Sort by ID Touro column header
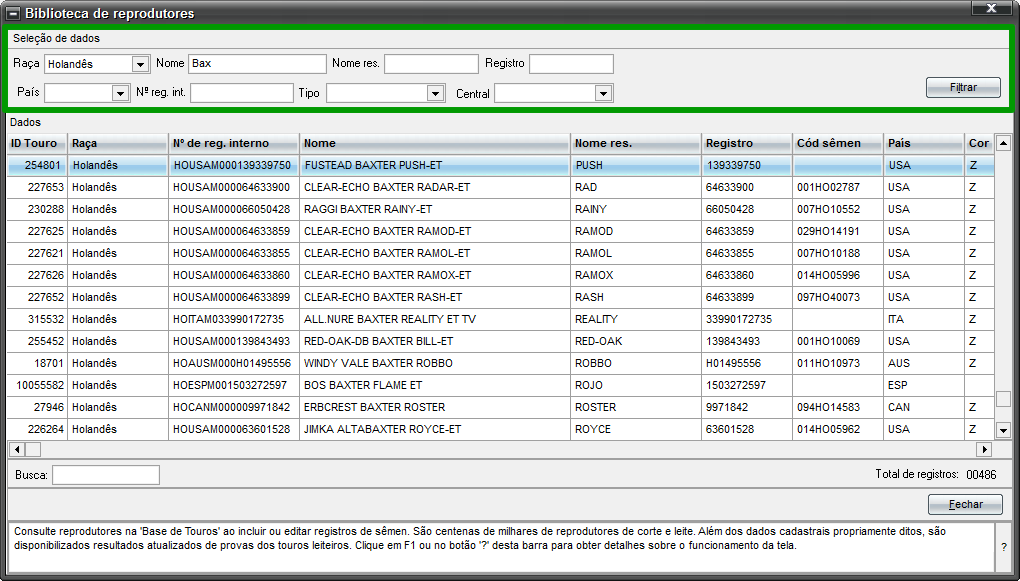Viewport: 1020px width, 581px height. 37,143
